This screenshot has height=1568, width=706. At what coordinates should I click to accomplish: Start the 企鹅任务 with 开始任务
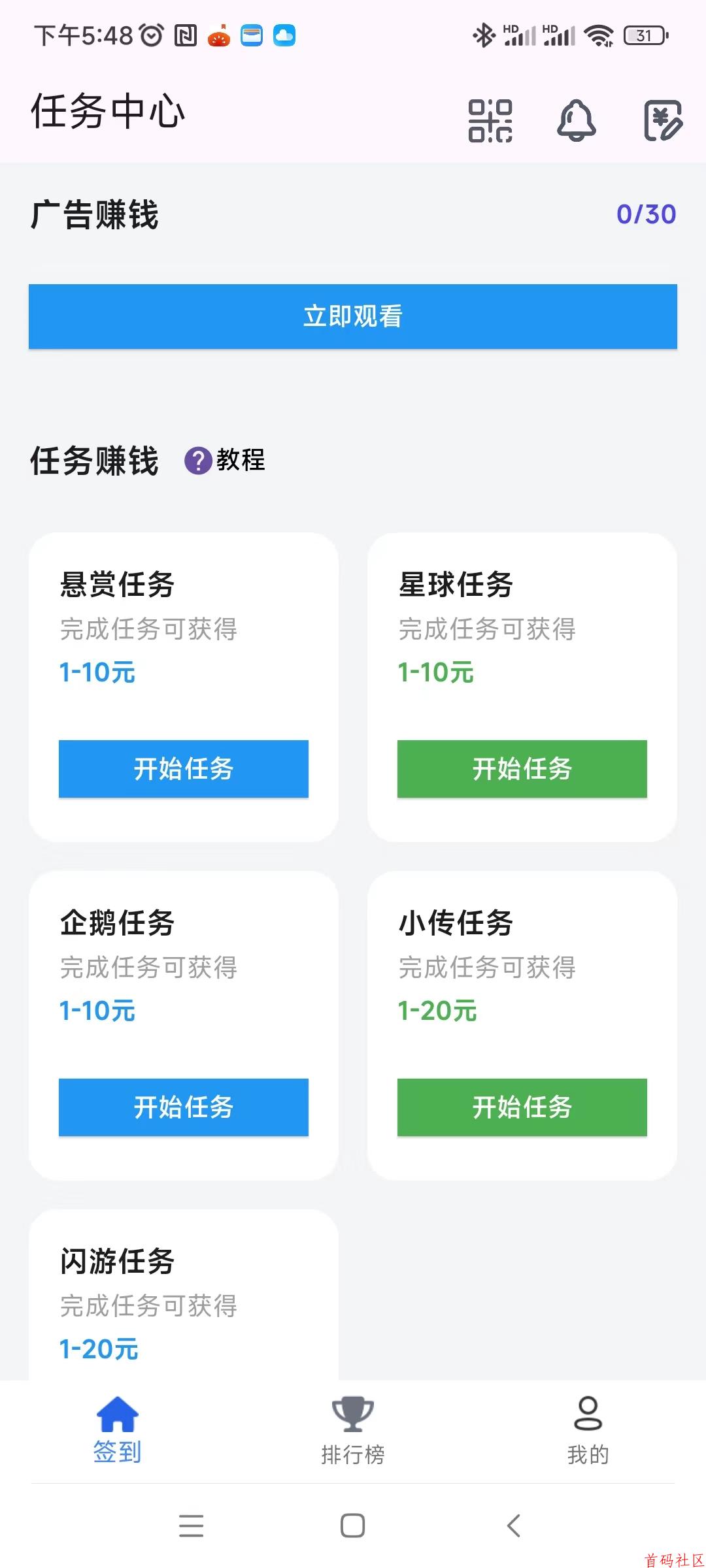[x=184, y=1107]
